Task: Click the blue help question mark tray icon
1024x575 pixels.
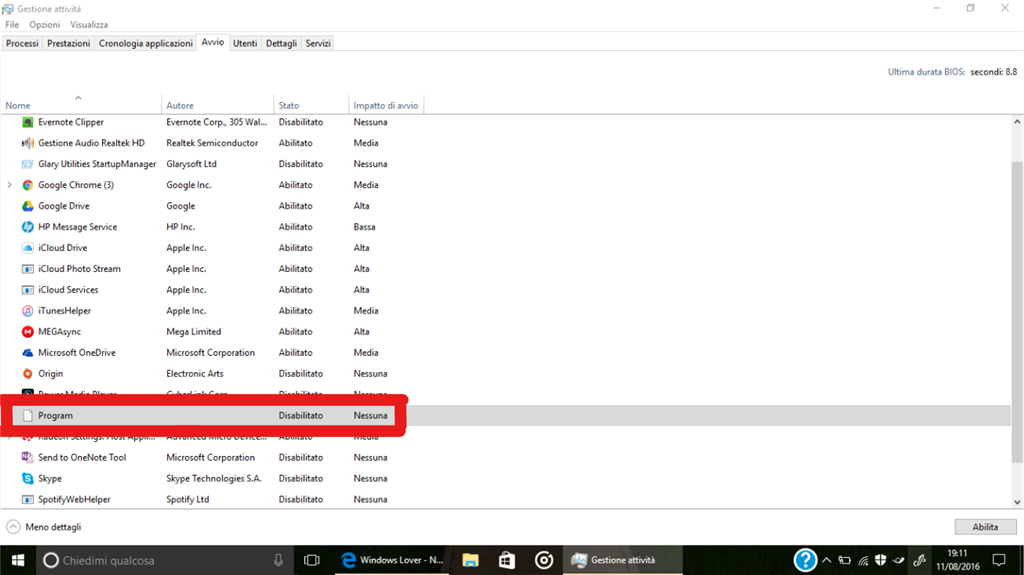Action: coord(805,560)
